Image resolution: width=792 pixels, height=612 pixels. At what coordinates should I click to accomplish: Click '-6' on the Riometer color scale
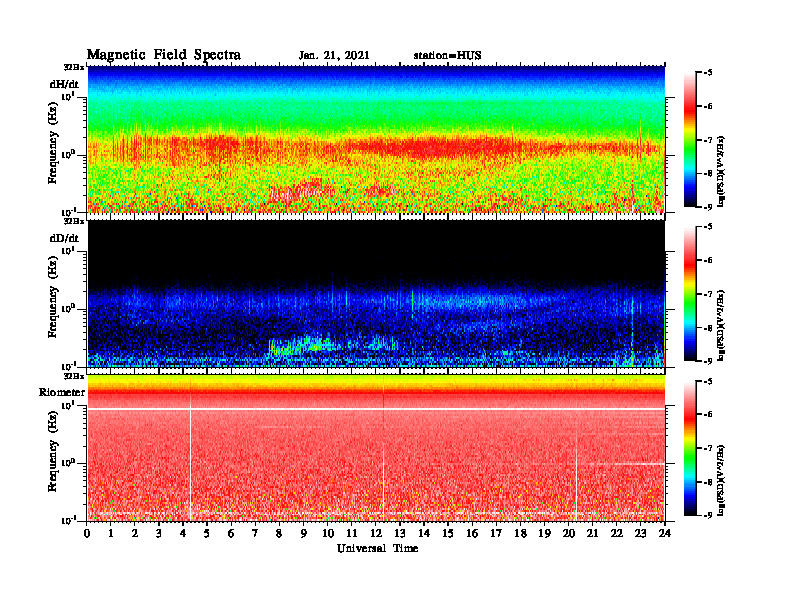pos(708,415)
